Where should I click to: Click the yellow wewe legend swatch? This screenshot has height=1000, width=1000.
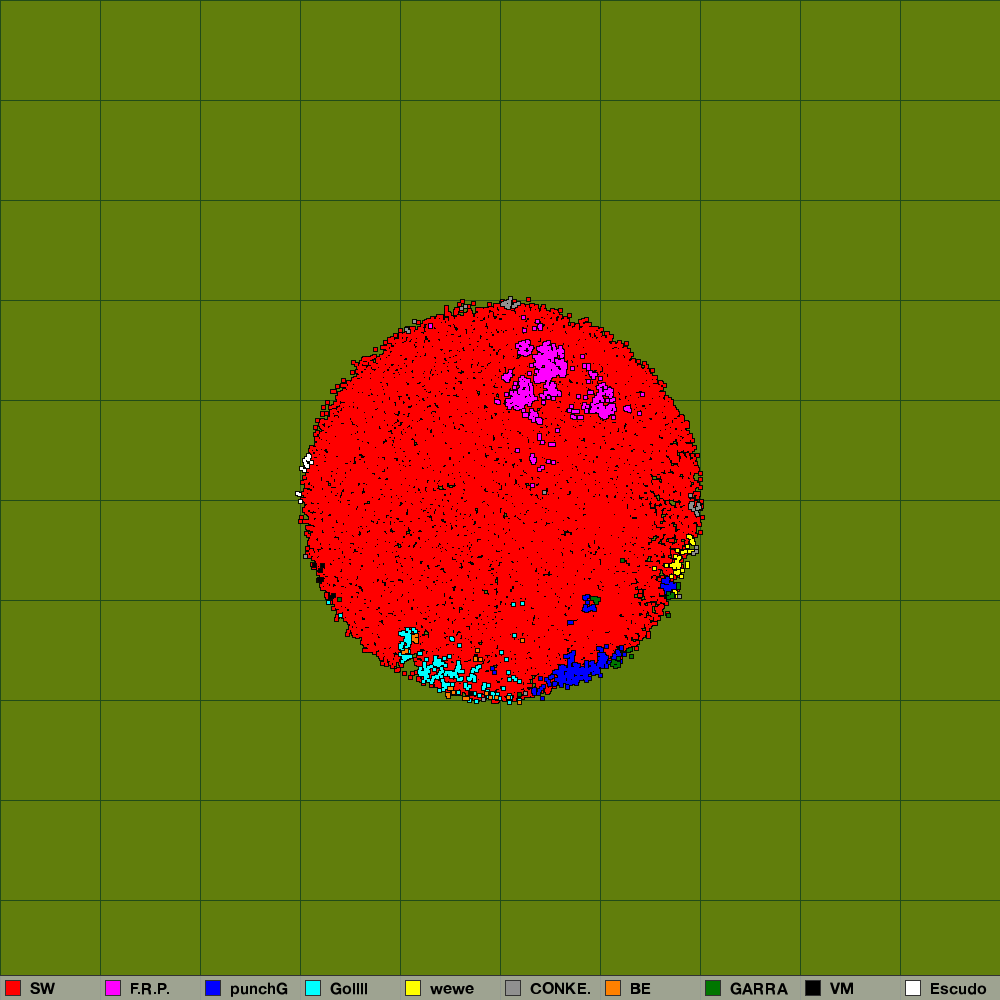pos(413,988)
